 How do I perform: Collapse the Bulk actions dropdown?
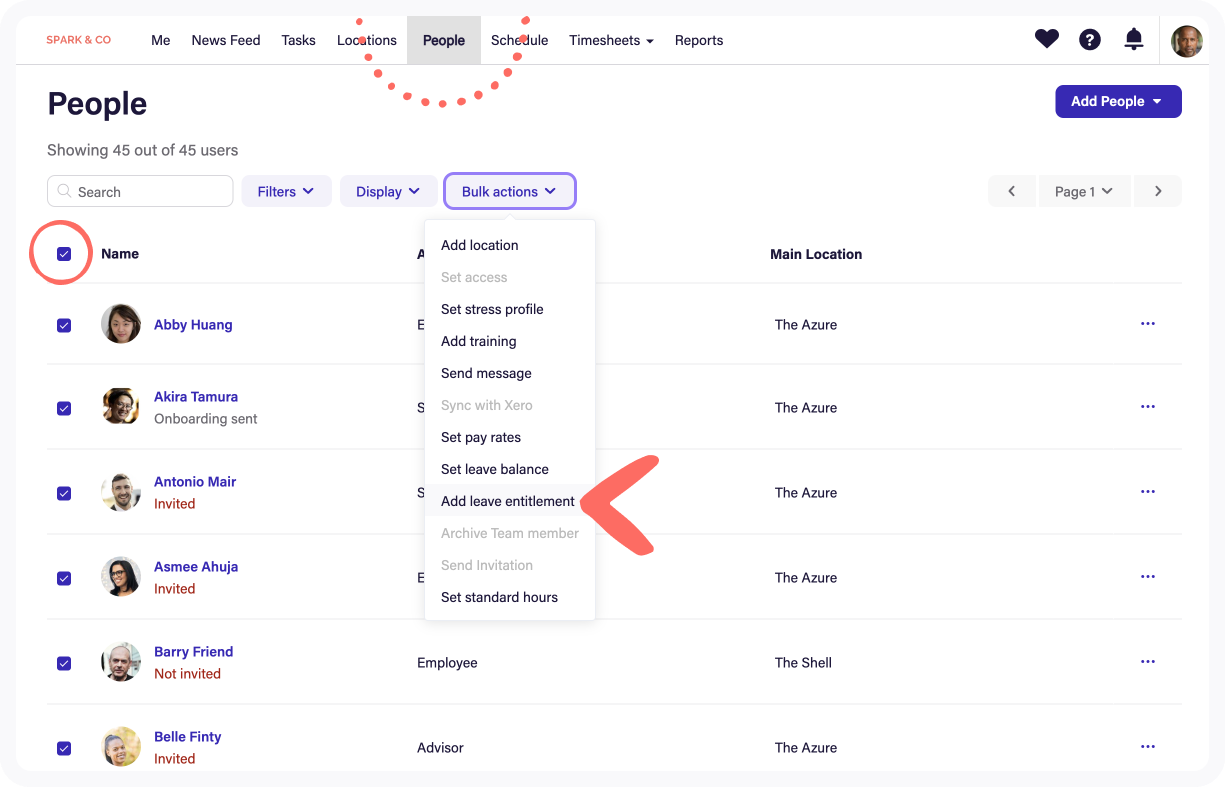pos(510,191)
